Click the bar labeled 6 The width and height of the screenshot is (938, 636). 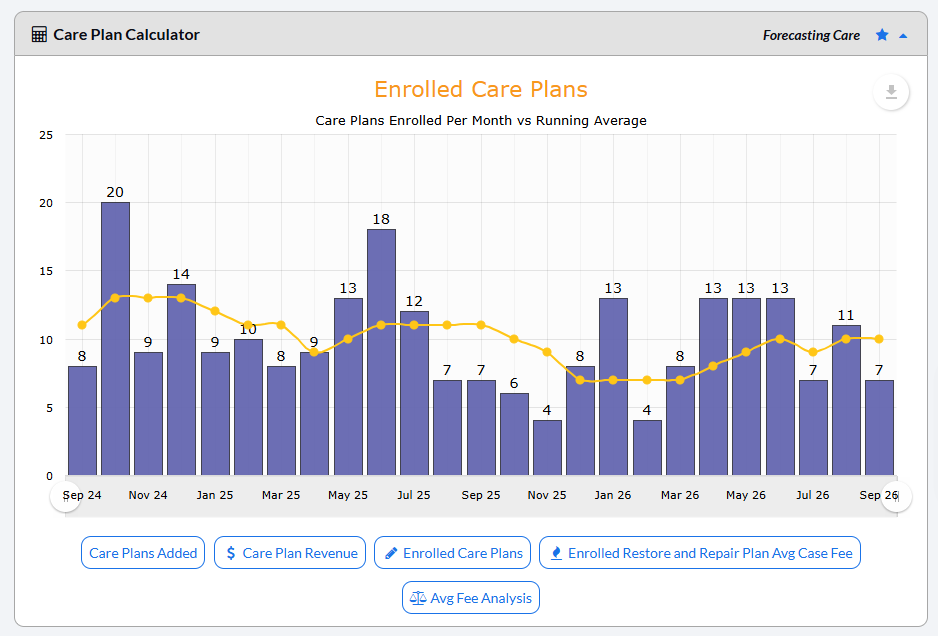point(514,434)
